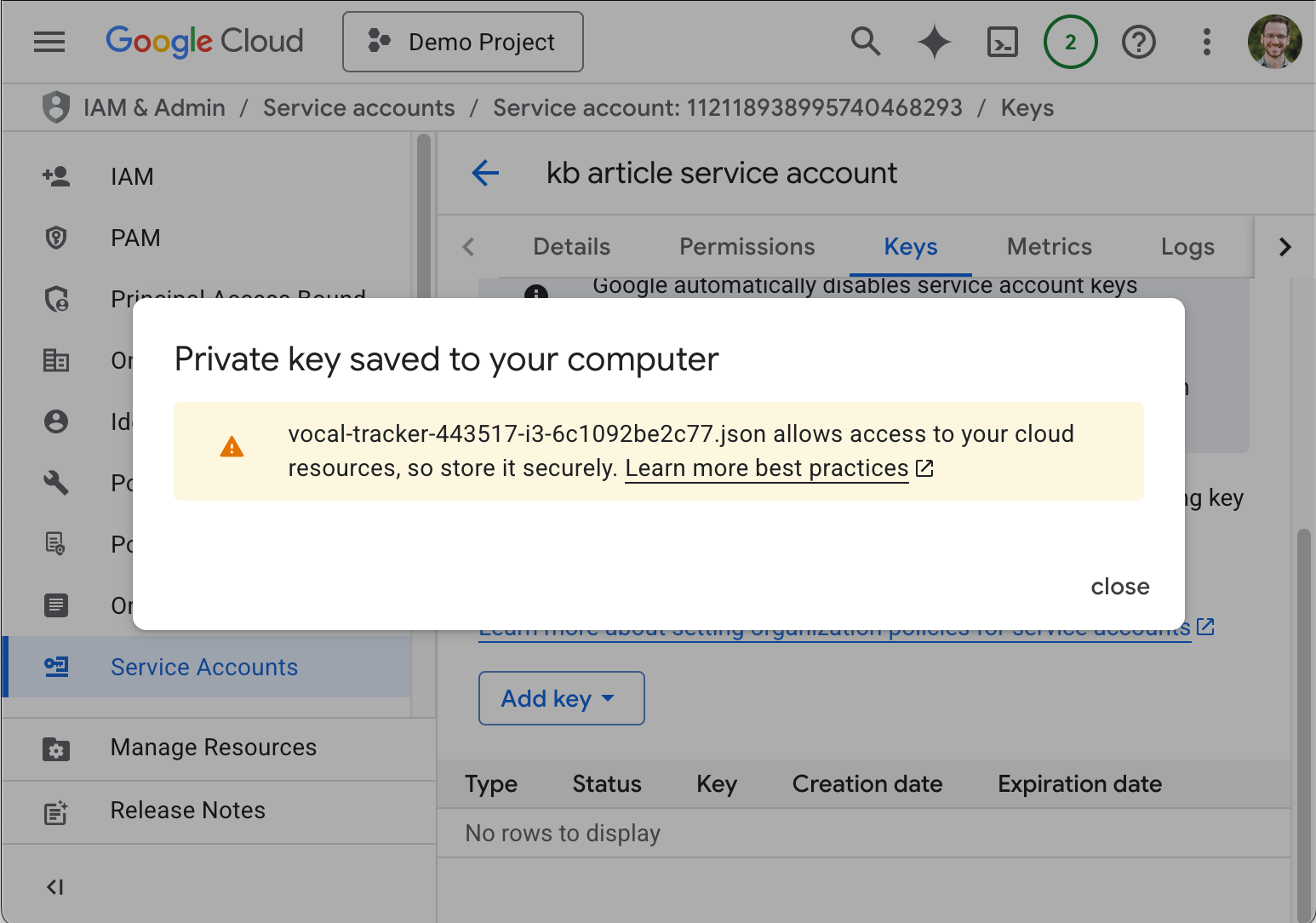Open Gemini AI assistant sparkle icon
Image resolution: width=1316 pixels, height=923 pixels.
click(934, 42)
